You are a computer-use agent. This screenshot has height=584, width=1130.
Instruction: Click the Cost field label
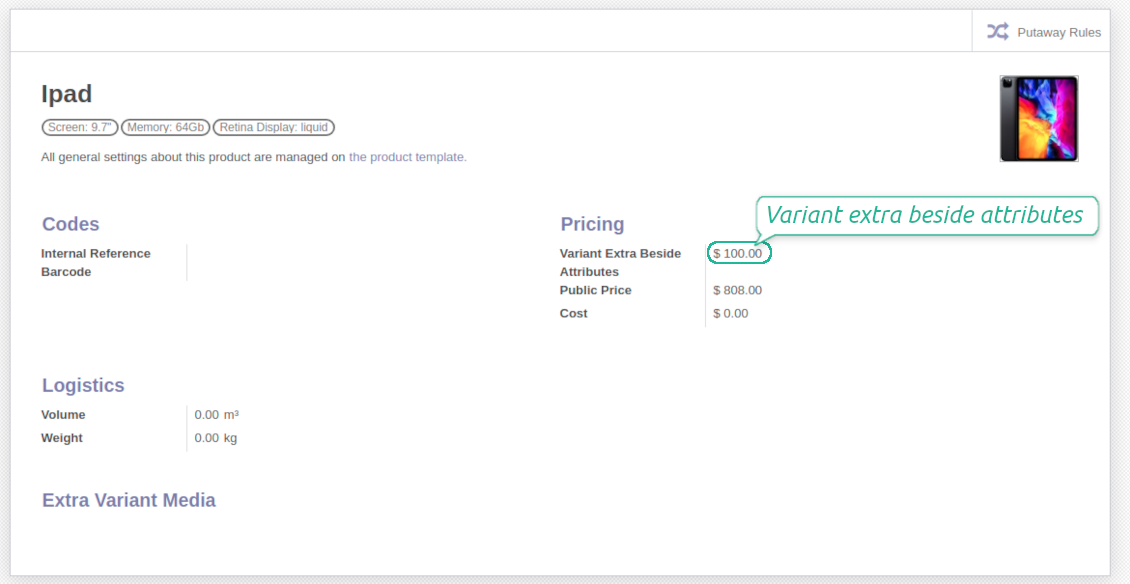[574, 314]
